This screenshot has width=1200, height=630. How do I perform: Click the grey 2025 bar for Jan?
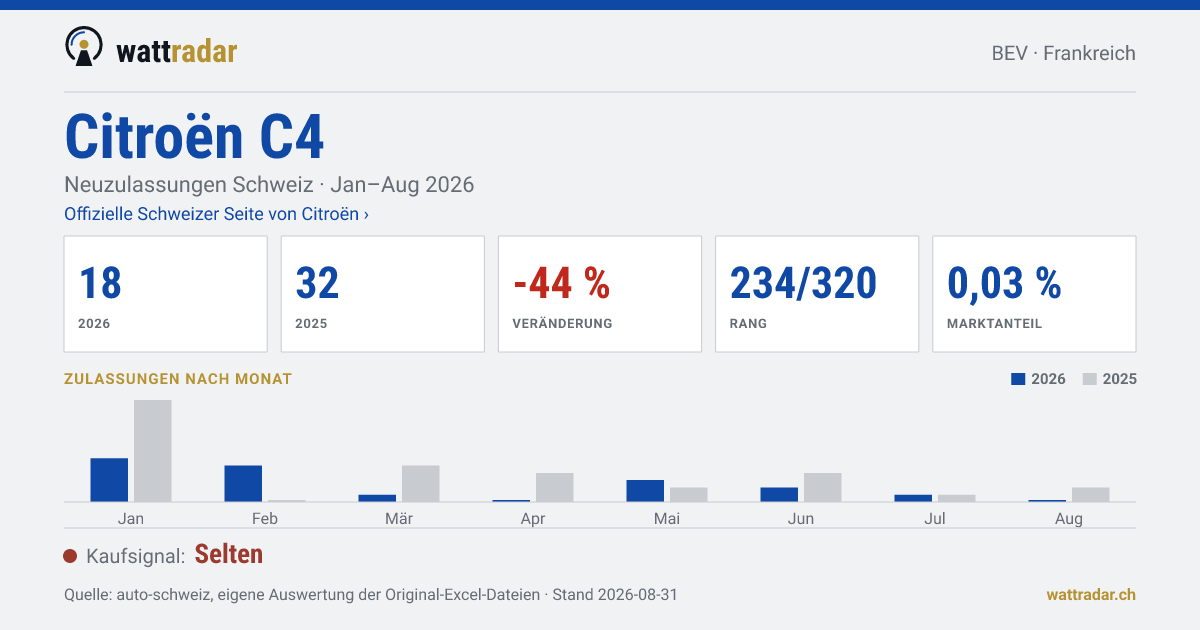coord(153,451)
